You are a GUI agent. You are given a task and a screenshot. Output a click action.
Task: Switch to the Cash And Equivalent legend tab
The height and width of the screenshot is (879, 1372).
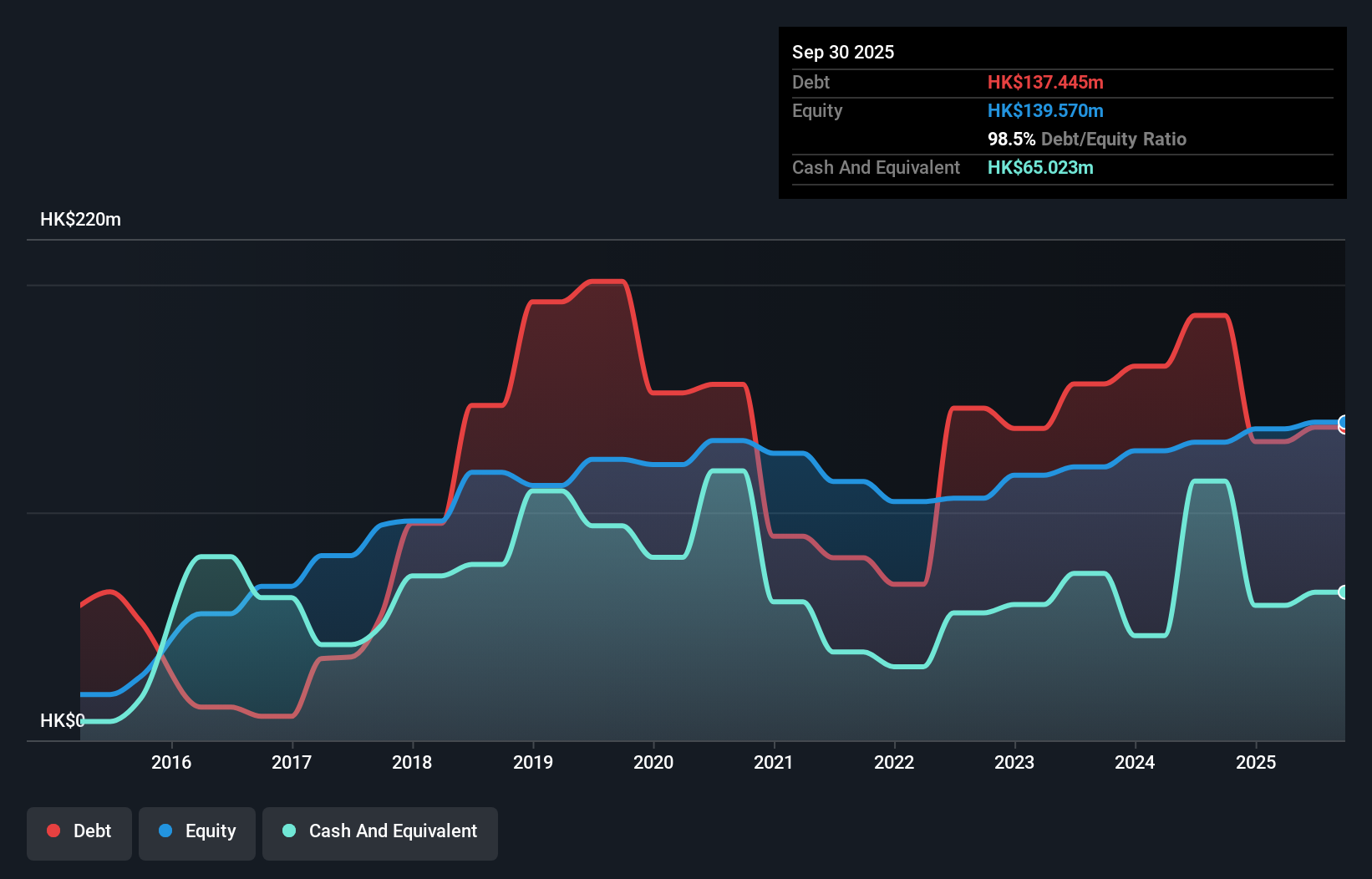pos(380,831)
